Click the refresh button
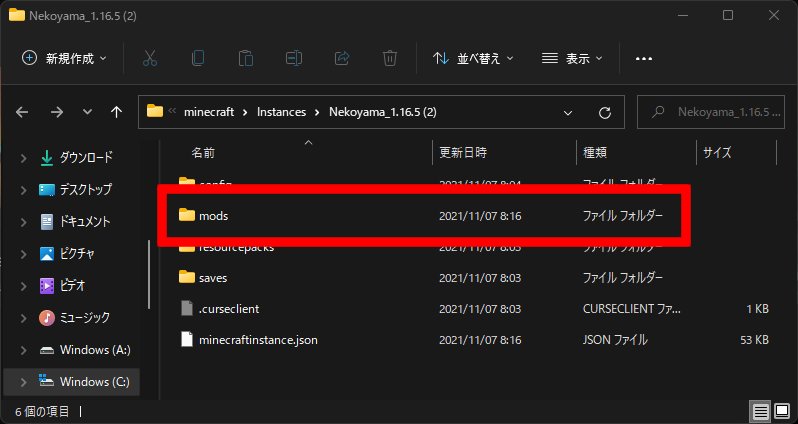Viewport: 798px width, 424px height. (605, 112)
